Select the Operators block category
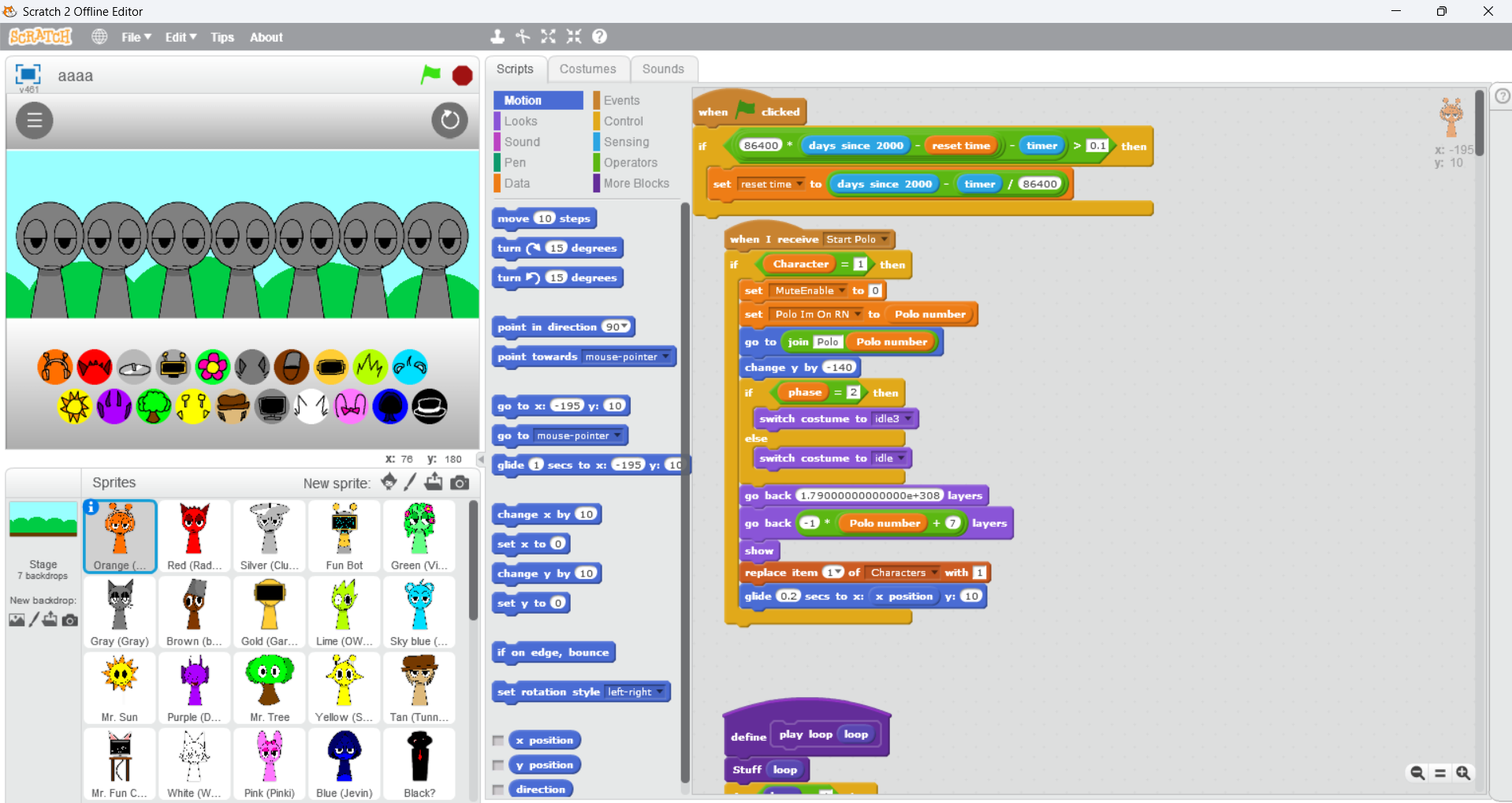Image resolution: width=1512 pixels, height=803 pixels. [637, 162]
